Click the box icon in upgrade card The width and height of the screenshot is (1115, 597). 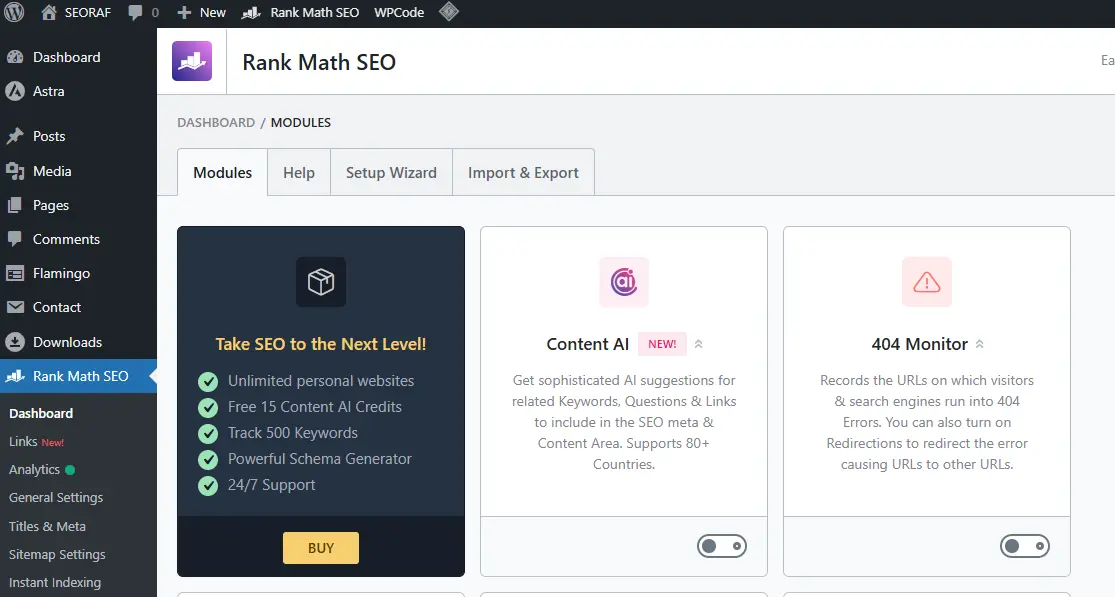pos(321,282)
